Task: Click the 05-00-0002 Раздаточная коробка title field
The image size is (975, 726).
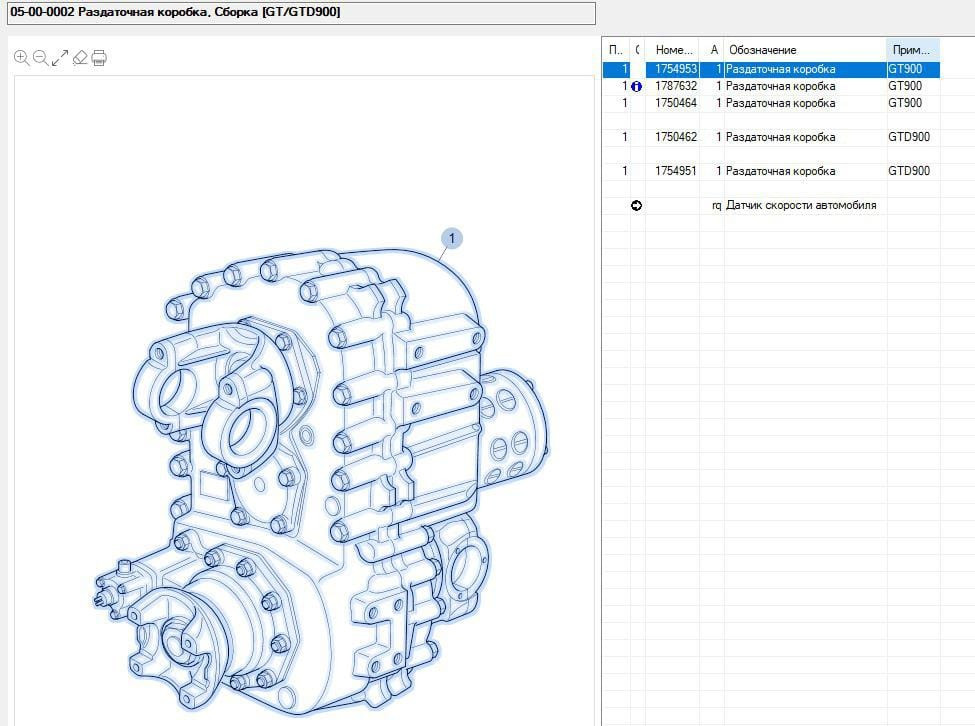Action: click(298, 12)
